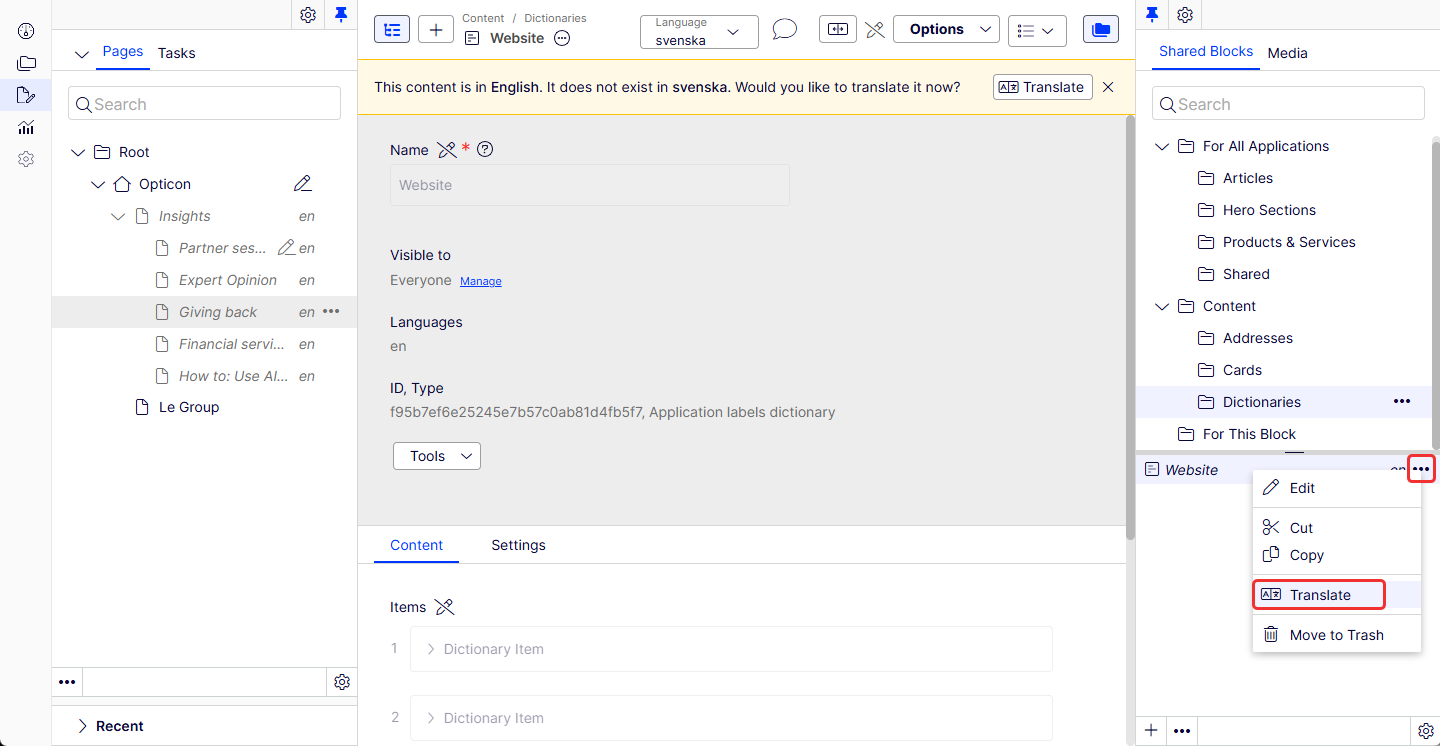This screenshot has width=1440, height=746.
Task: Click the edit pencil beside Opticon
Action: tap(303, 184)
